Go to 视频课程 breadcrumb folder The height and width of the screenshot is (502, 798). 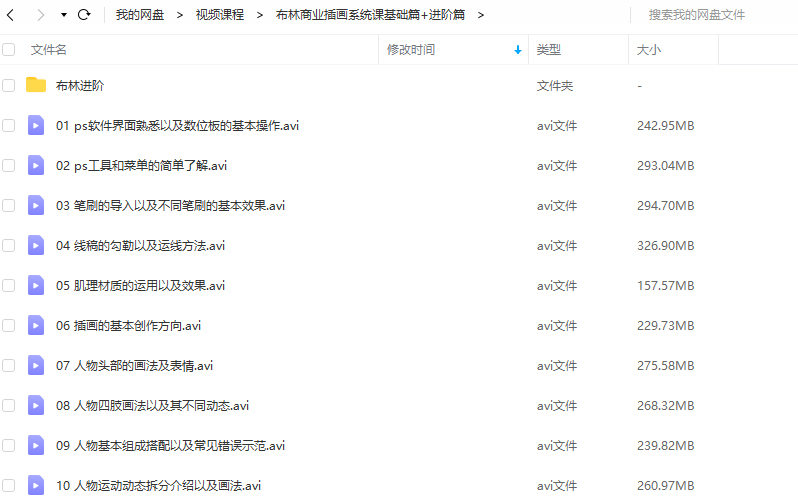click(x=220, y=15)
